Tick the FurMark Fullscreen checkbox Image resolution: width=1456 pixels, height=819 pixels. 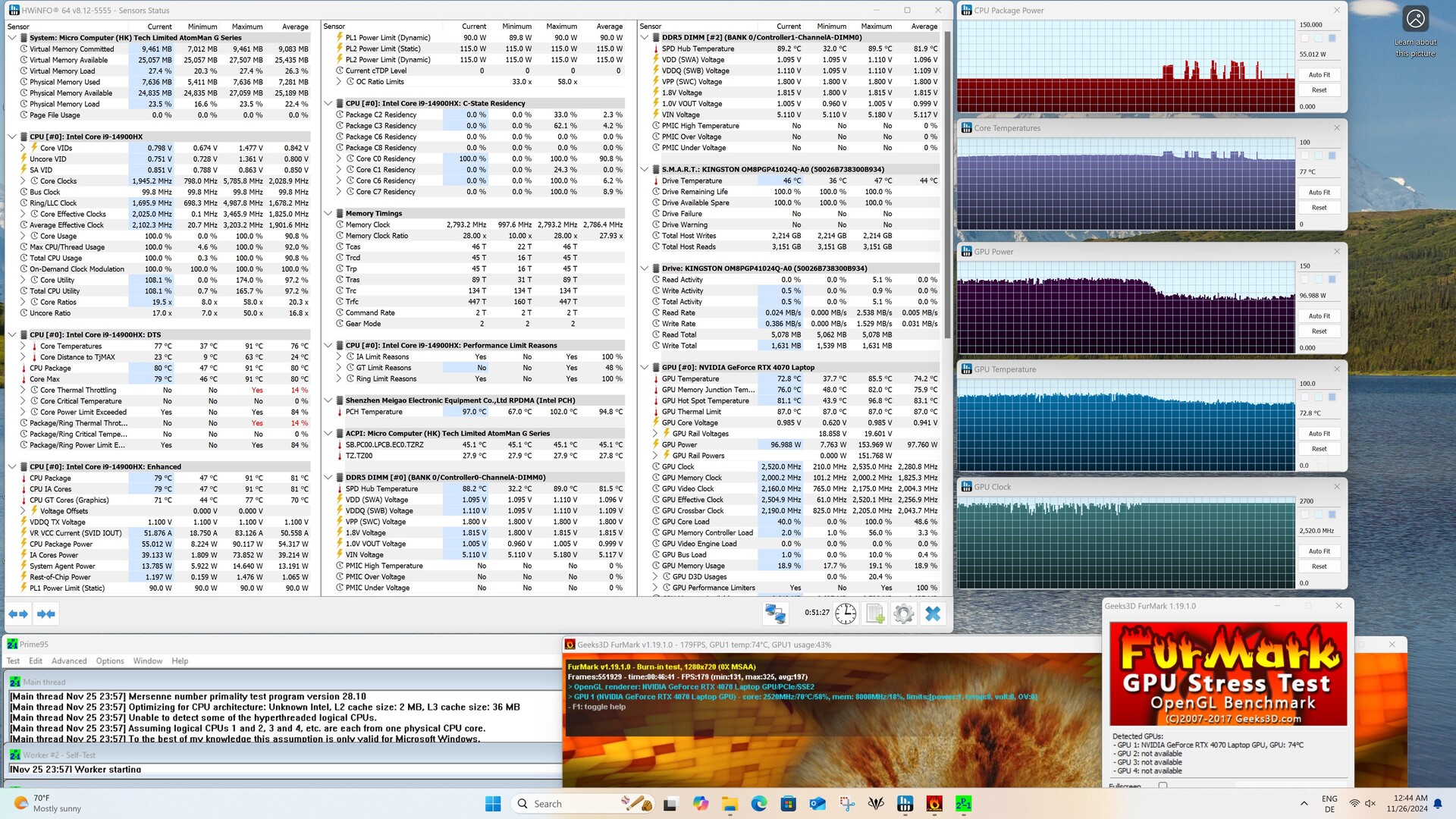1163,786
